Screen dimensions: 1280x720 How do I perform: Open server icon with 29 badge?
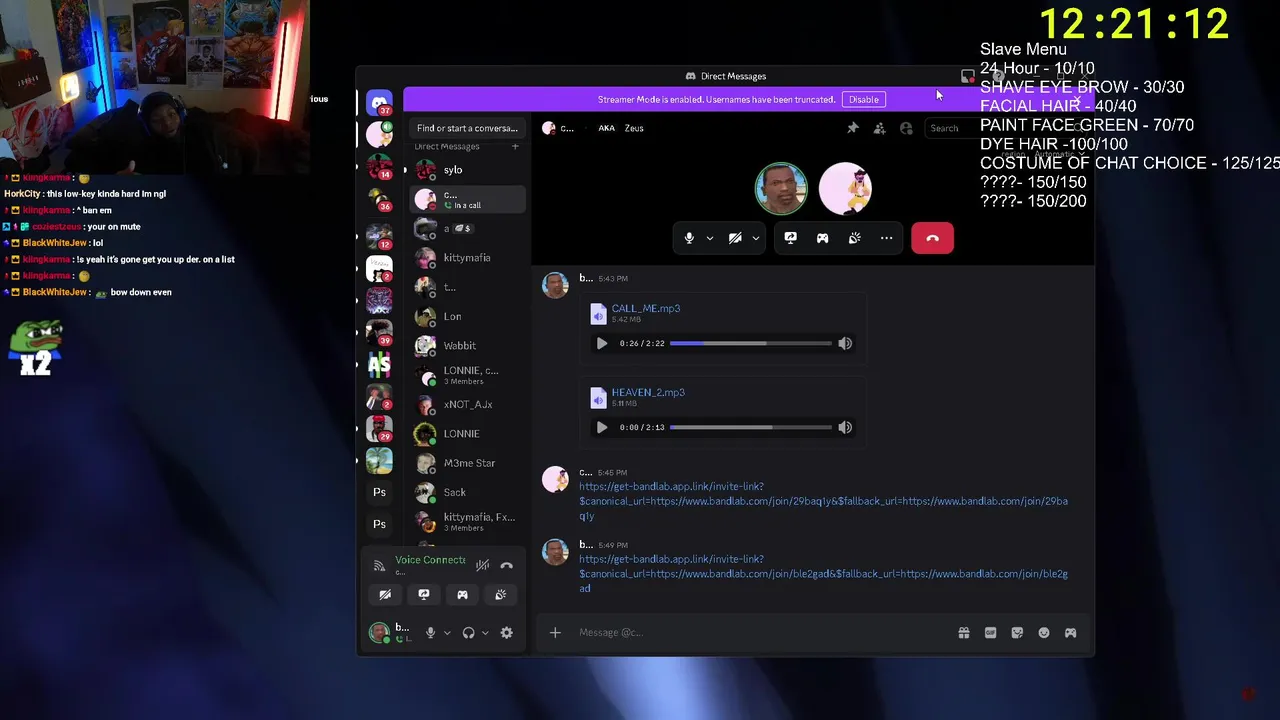(x=379, y=428)
